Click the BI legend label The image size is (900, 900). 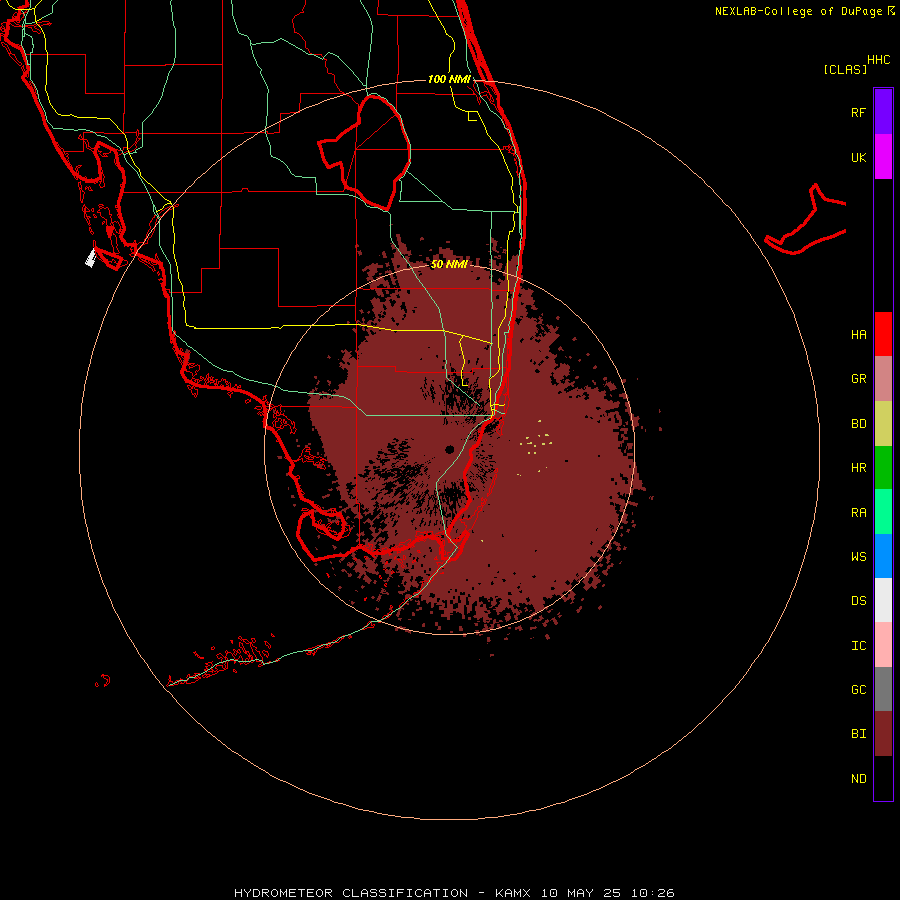click(858, 734)
